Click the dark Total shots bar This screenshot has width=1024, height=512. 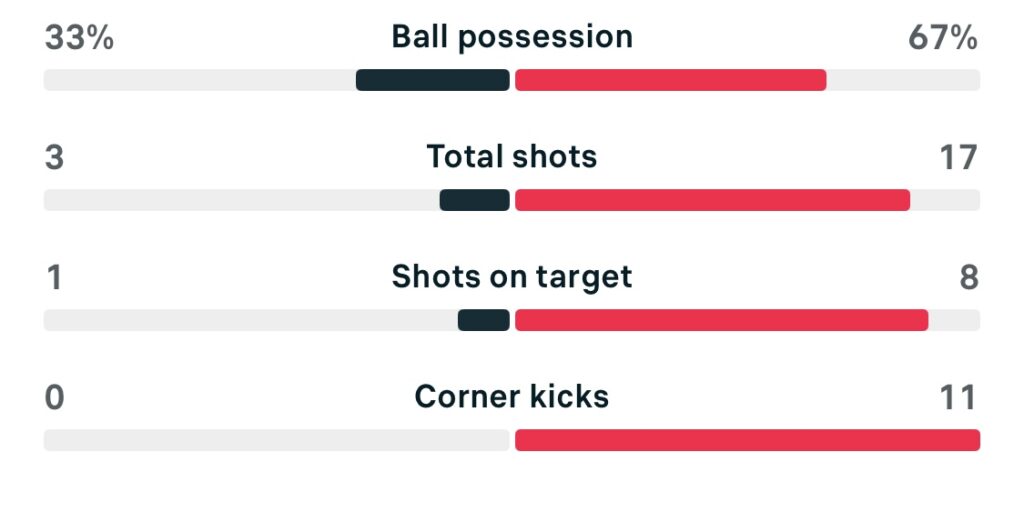[x=474, y=200]
